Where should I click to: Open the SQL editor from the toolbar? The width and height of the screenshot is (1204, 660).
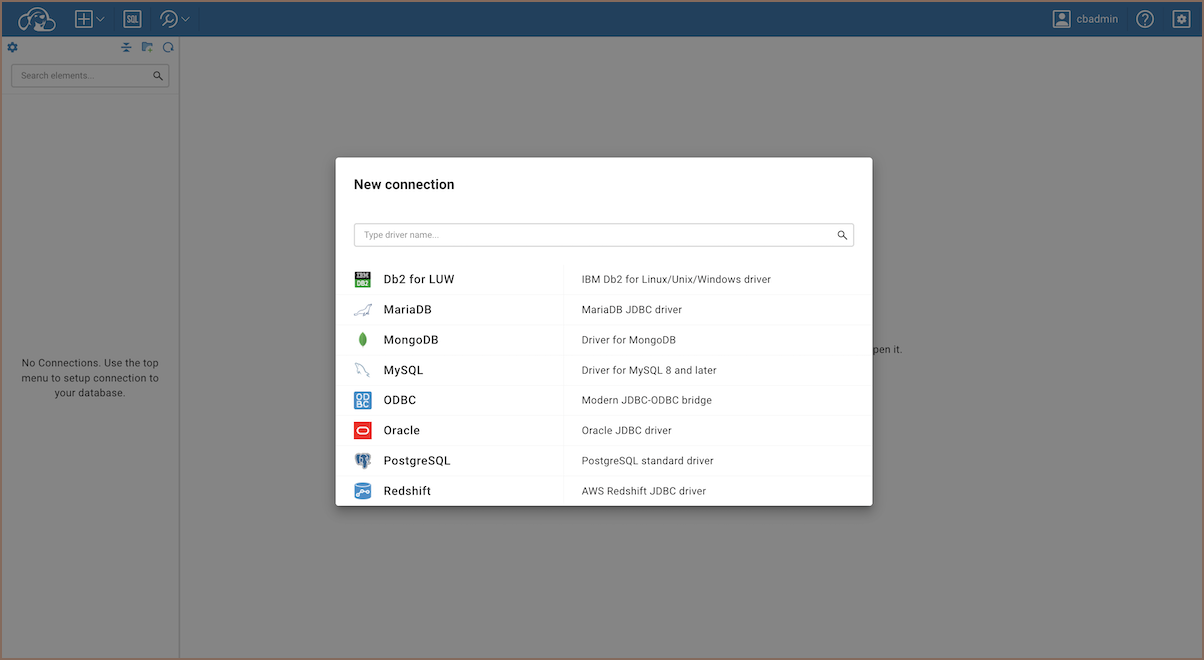point(132,19)
